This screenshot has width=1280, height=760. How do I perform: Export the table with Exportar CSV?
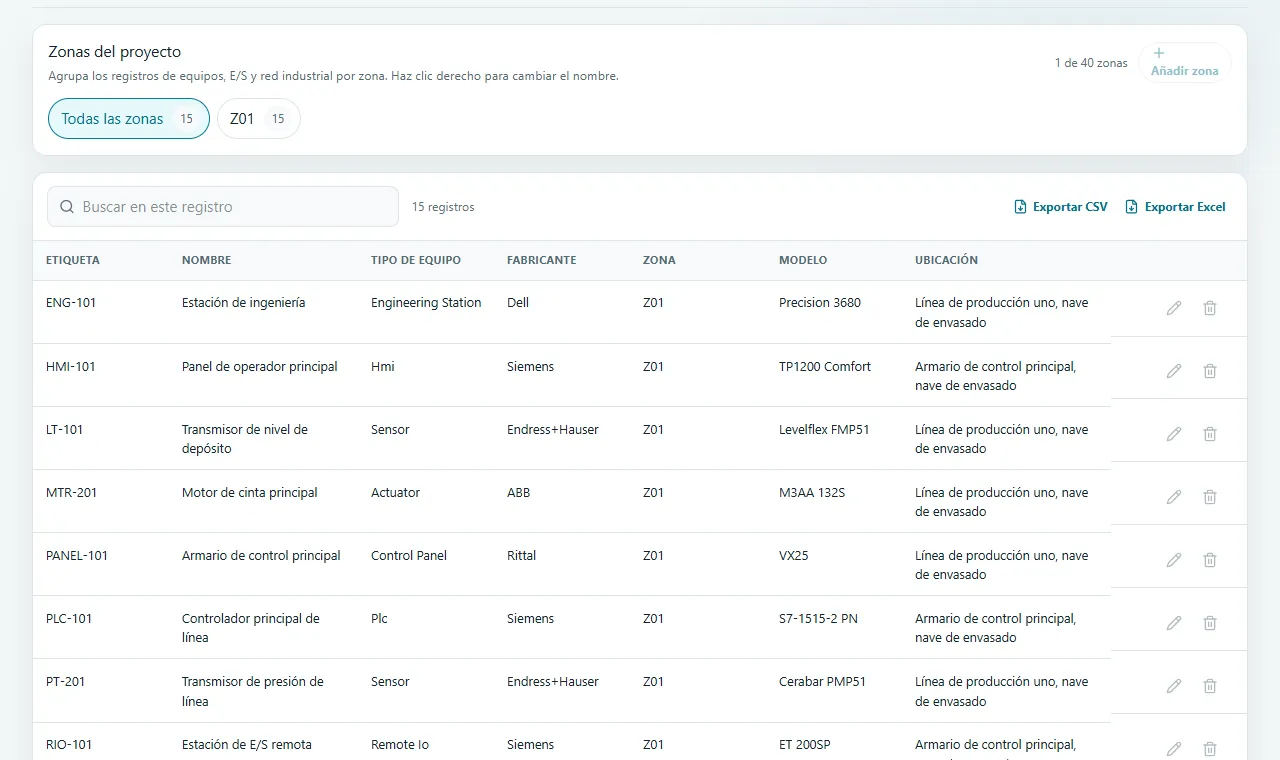click(1061, 207)
